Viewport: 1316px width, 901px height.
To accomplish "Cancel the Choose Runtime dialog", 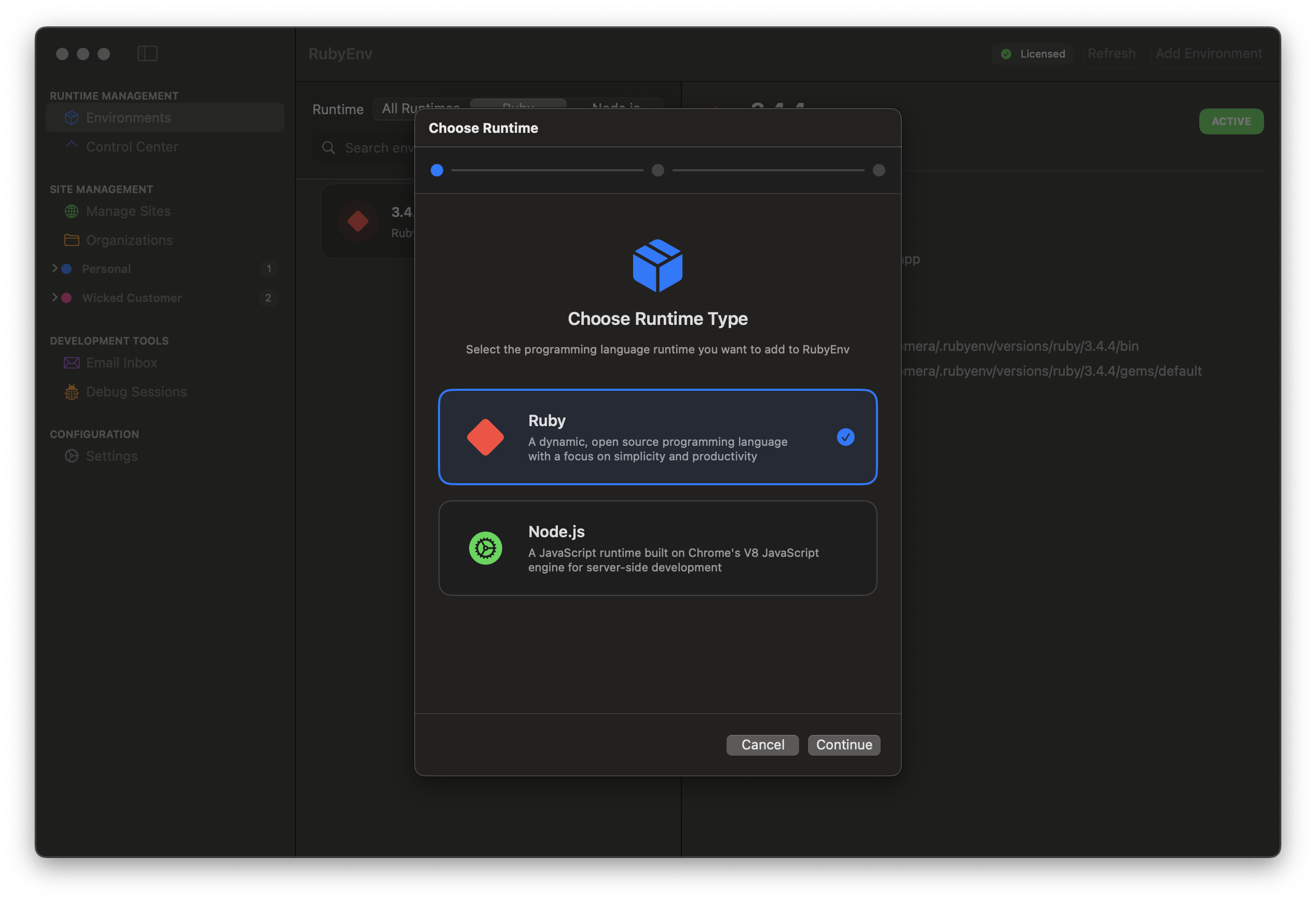I will pyautogui.click(x=762, y=744).
